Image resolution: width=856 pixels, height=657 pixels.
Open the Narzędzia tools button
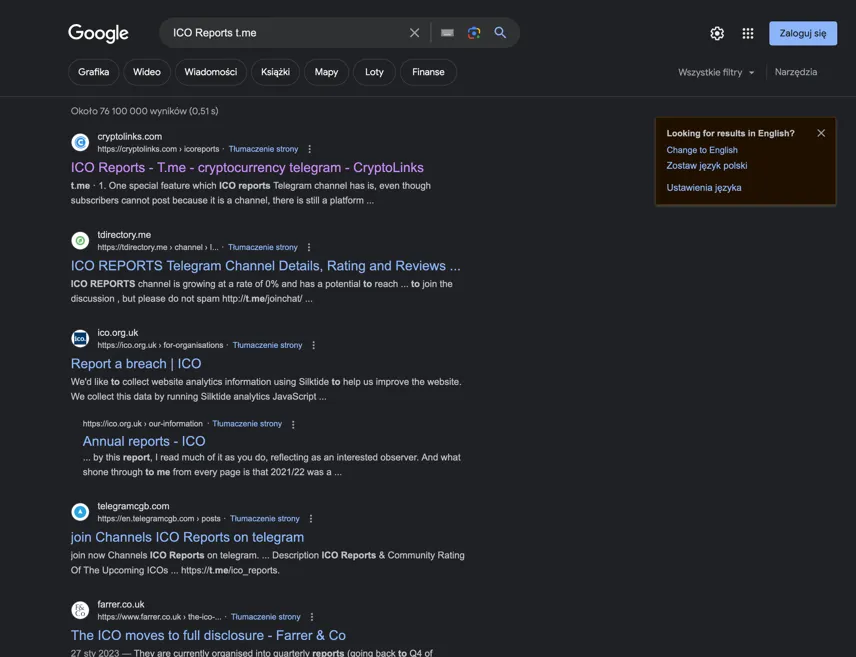[796, 72]
